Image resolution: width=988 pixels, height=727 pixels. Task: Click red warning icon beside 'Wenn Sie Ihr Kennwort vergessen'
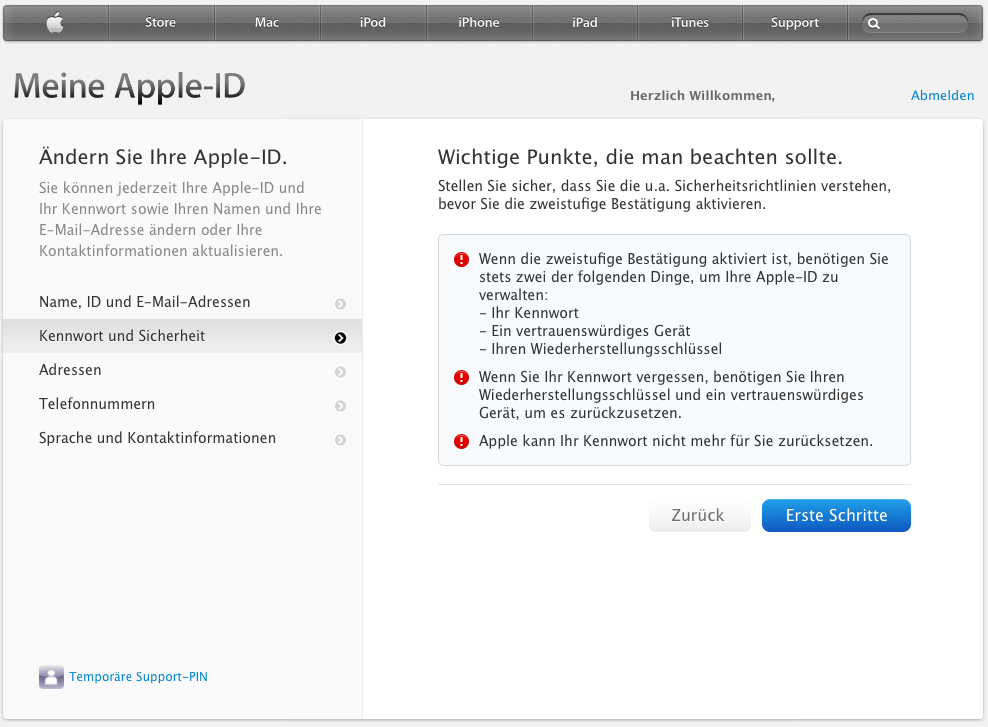(461, 377)
